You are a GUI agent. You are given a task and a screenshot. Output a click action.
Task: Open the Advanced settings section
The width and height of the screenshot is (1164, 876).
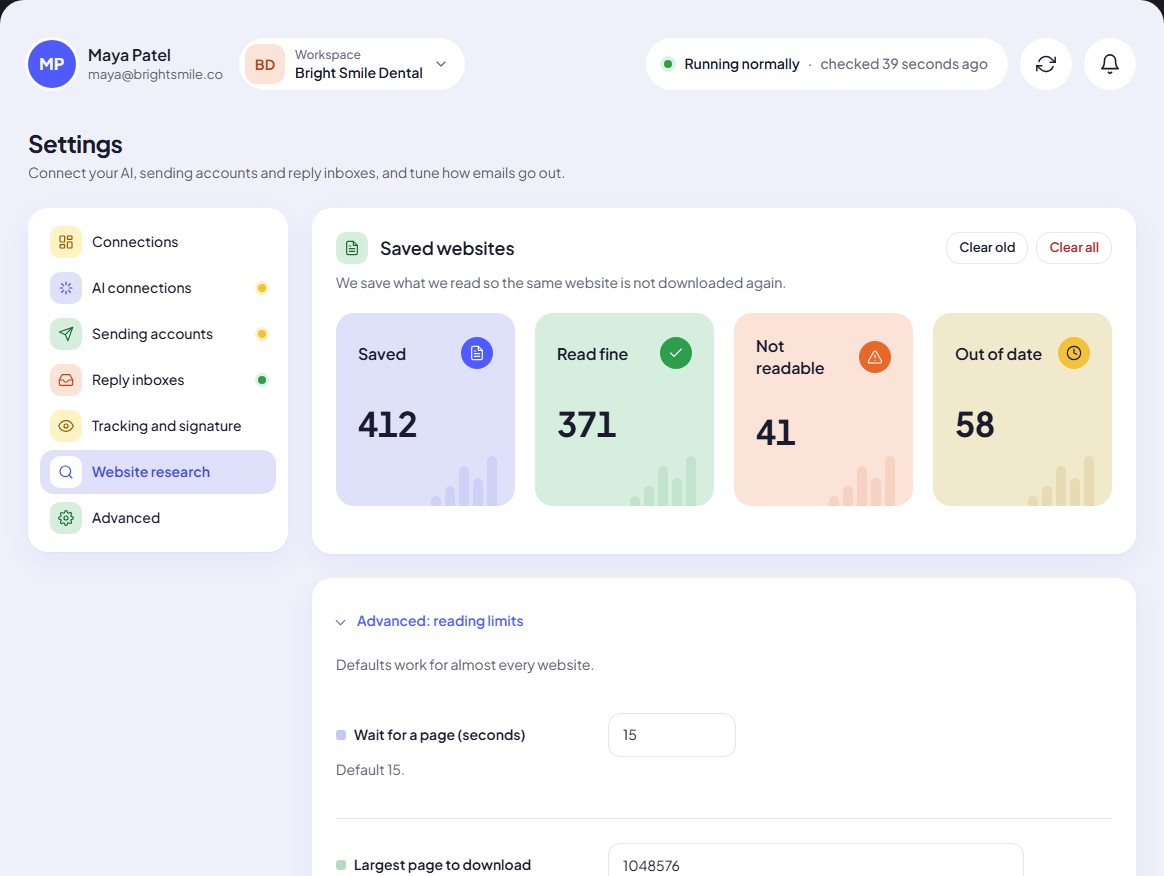pos(158,518)
